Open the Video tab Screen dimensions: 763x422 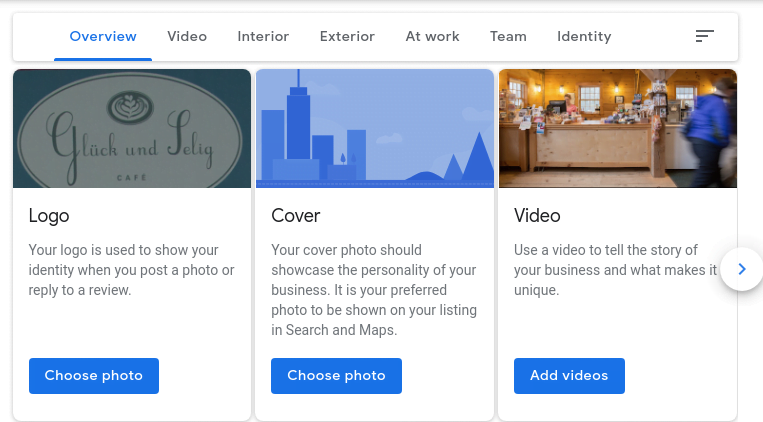point(187,37)
